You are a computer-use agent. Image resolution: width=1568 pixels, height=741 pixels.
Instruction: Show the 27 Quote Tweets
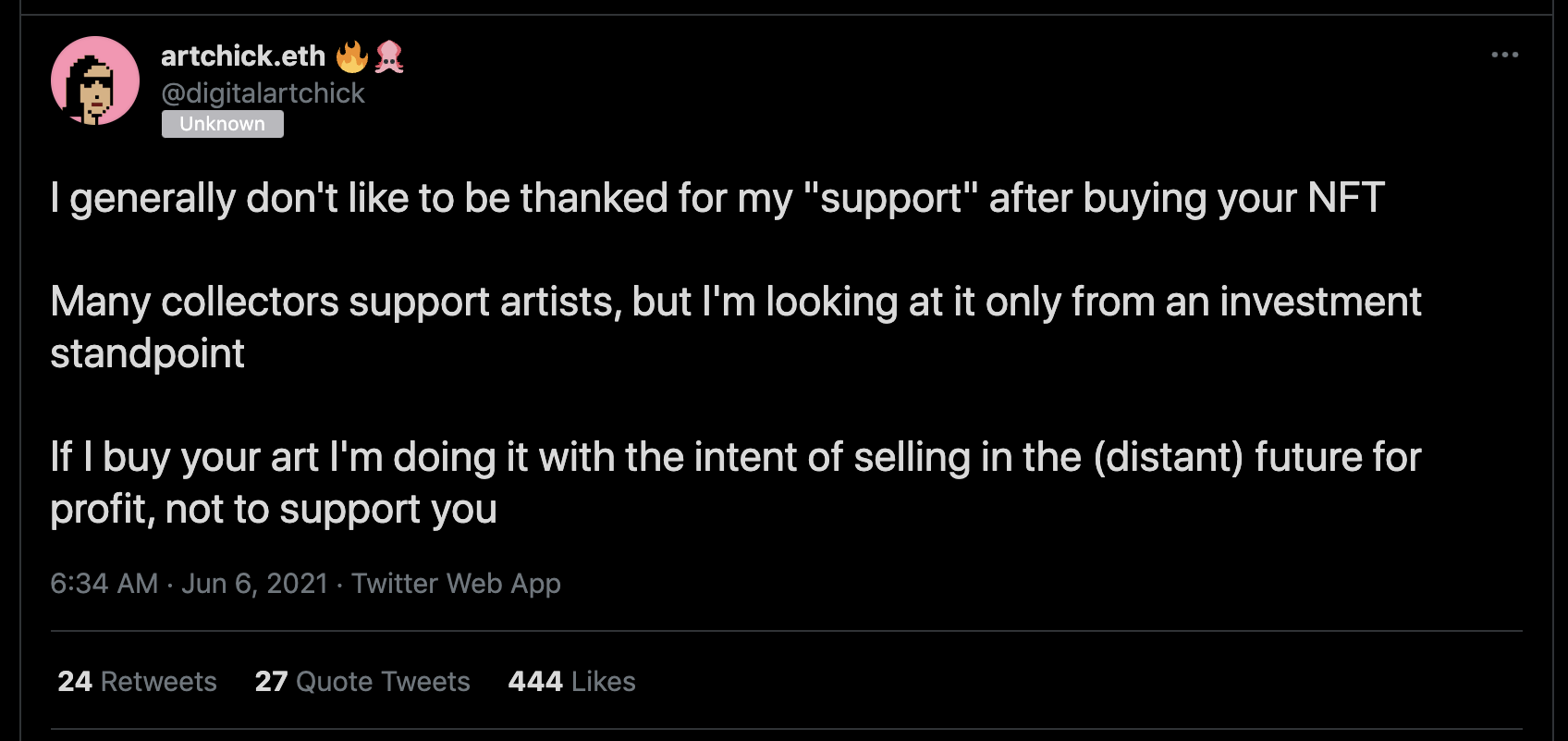362,682
